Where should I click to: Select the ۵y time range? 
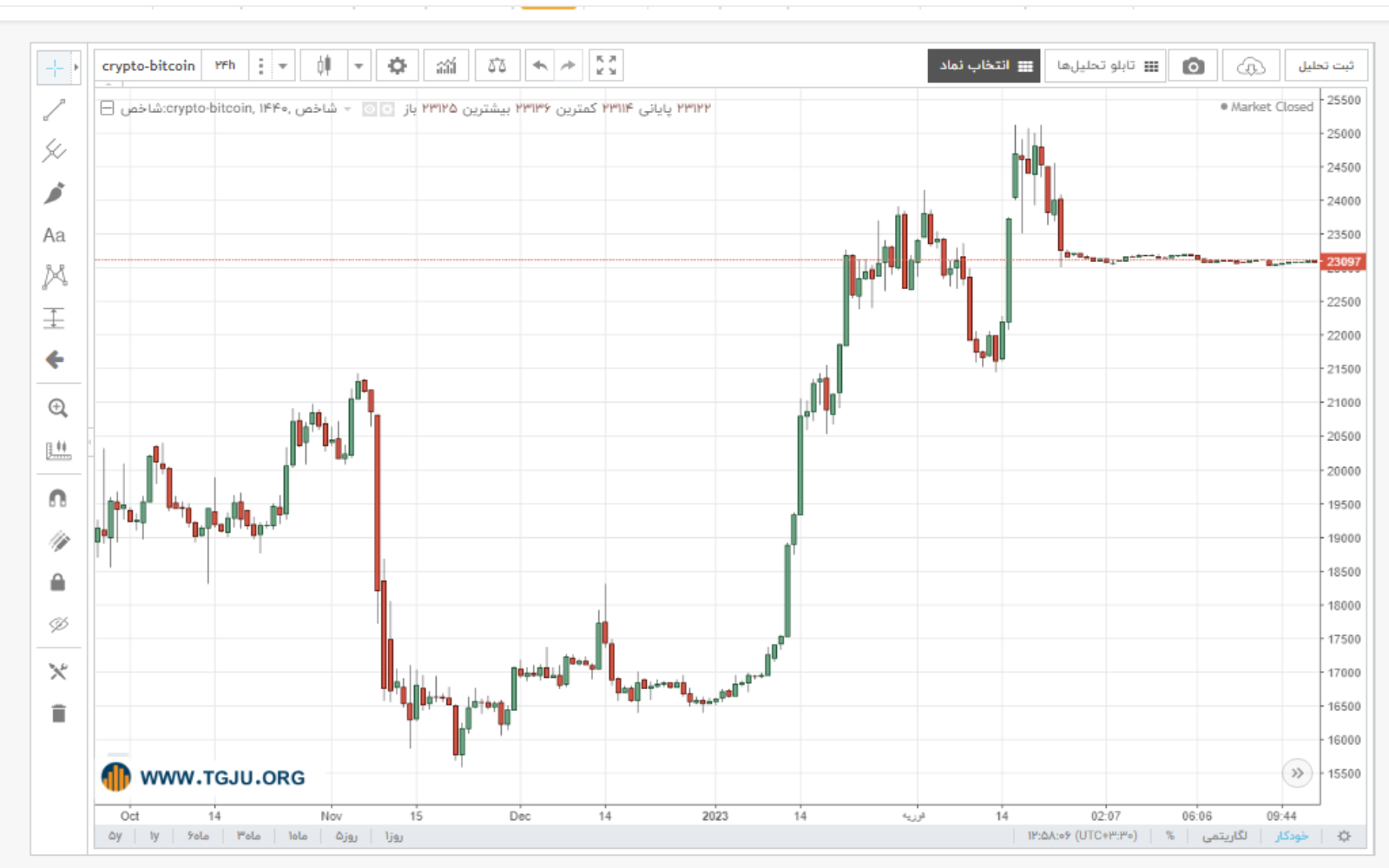[x=115, y=836]
